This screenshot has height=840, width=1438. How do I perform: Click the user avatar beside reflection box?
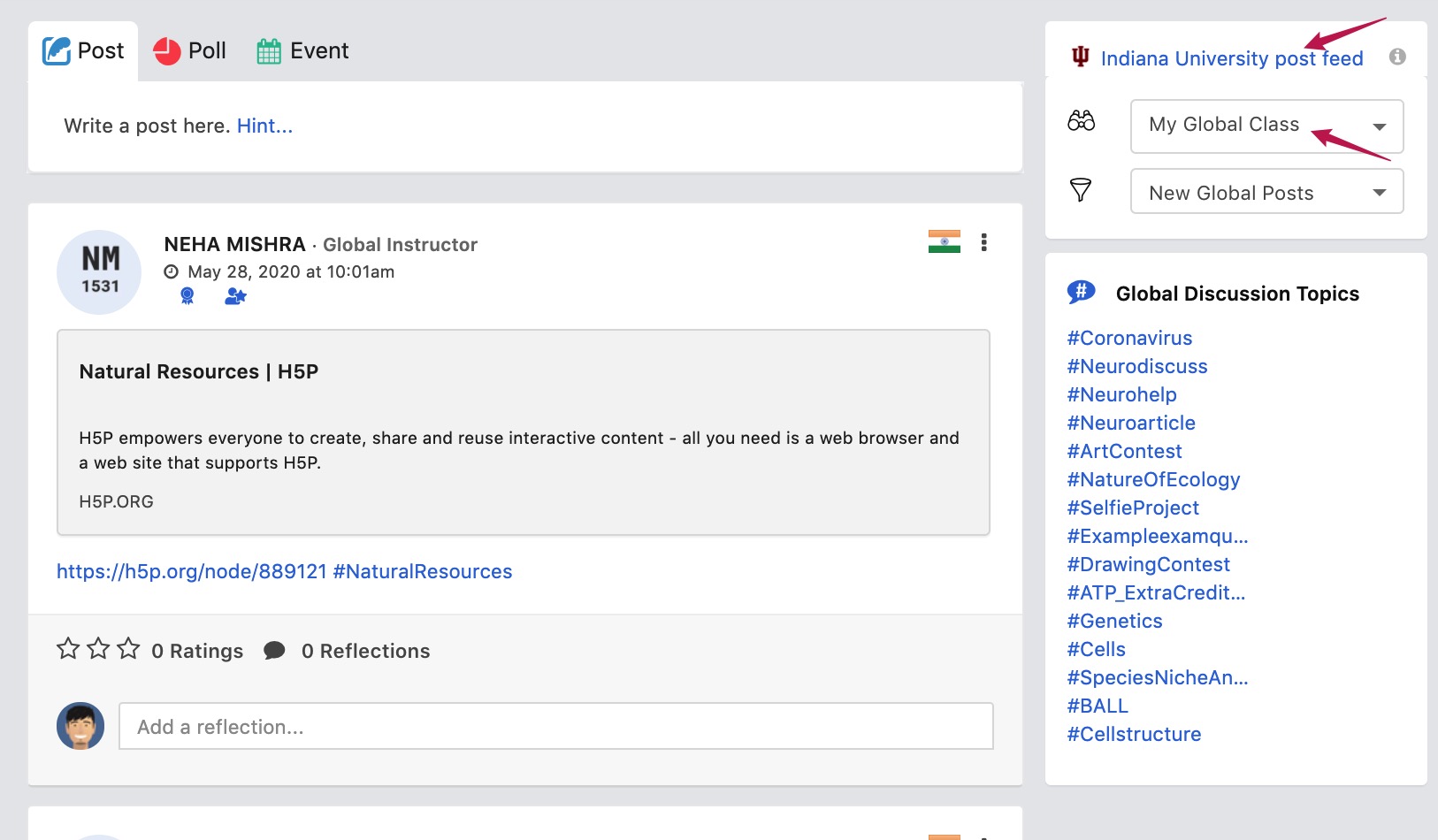click(x=80, y=726)
